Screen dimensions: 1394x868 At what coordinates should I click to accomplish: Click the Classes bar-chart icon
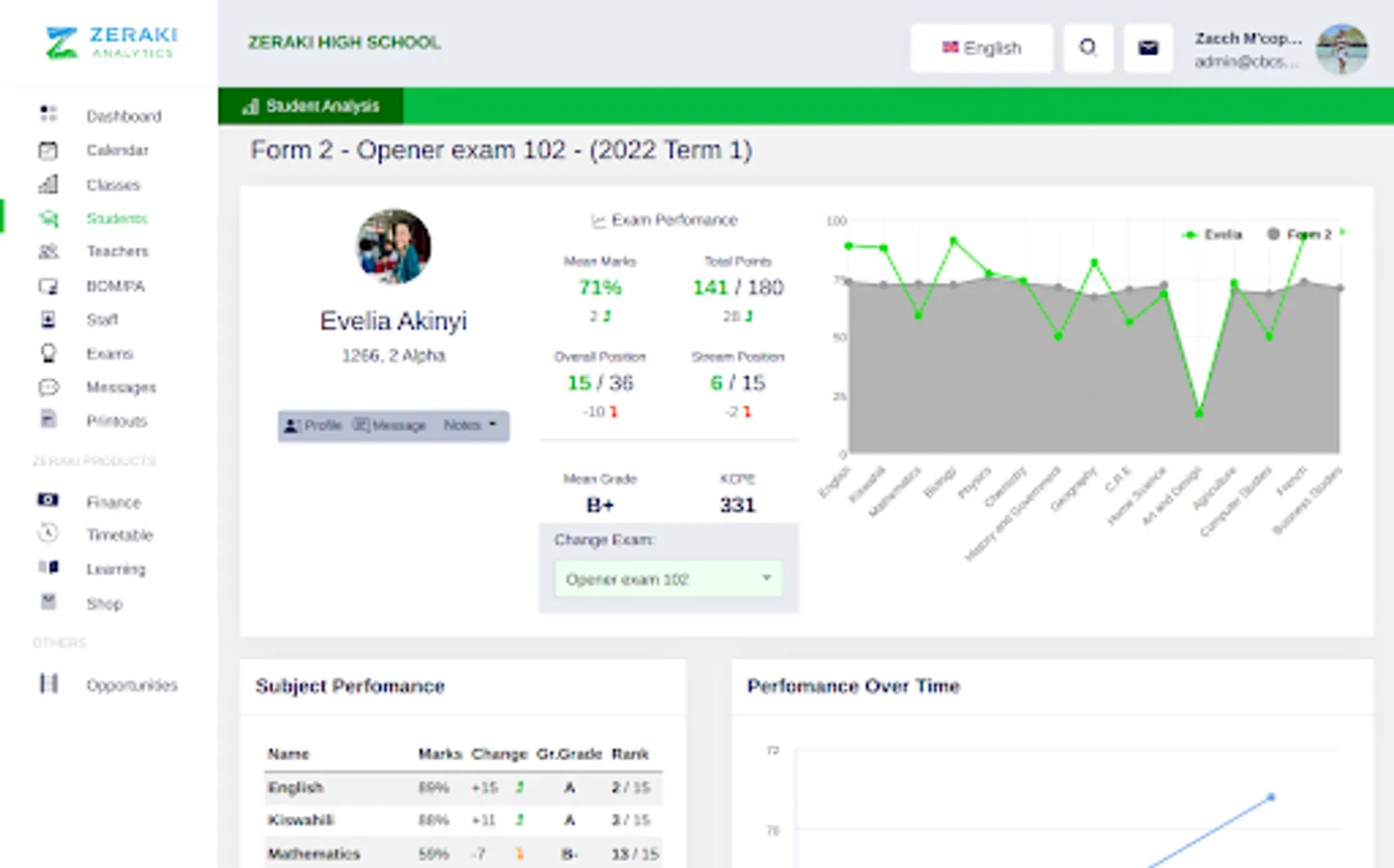click(x=48, y=183)
